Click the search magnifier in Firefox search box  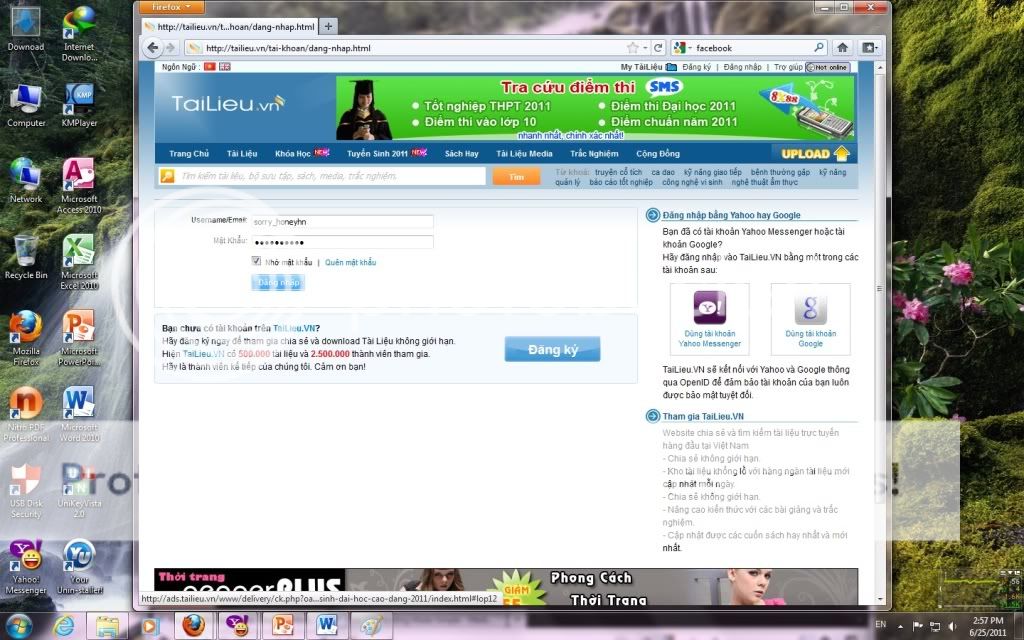tap(819, 48)
